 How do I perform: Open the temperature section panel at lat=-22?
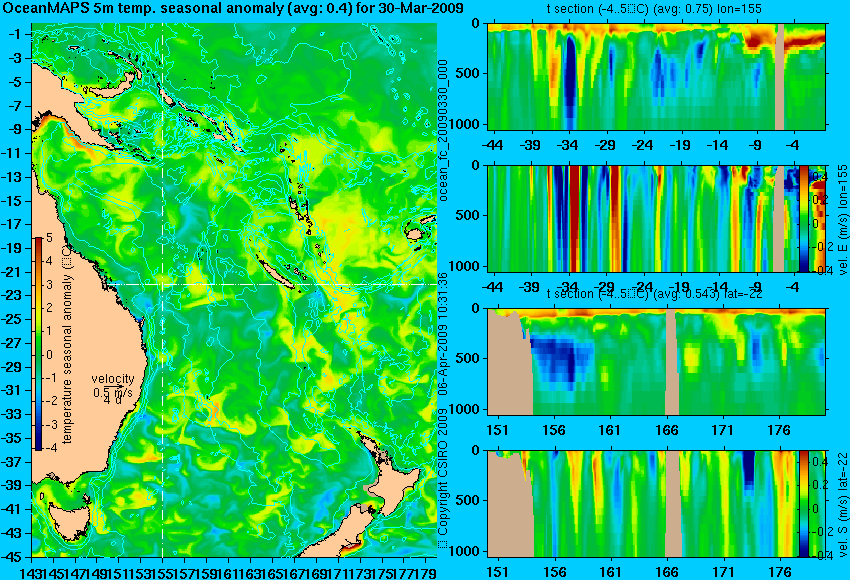pos(656,362)
